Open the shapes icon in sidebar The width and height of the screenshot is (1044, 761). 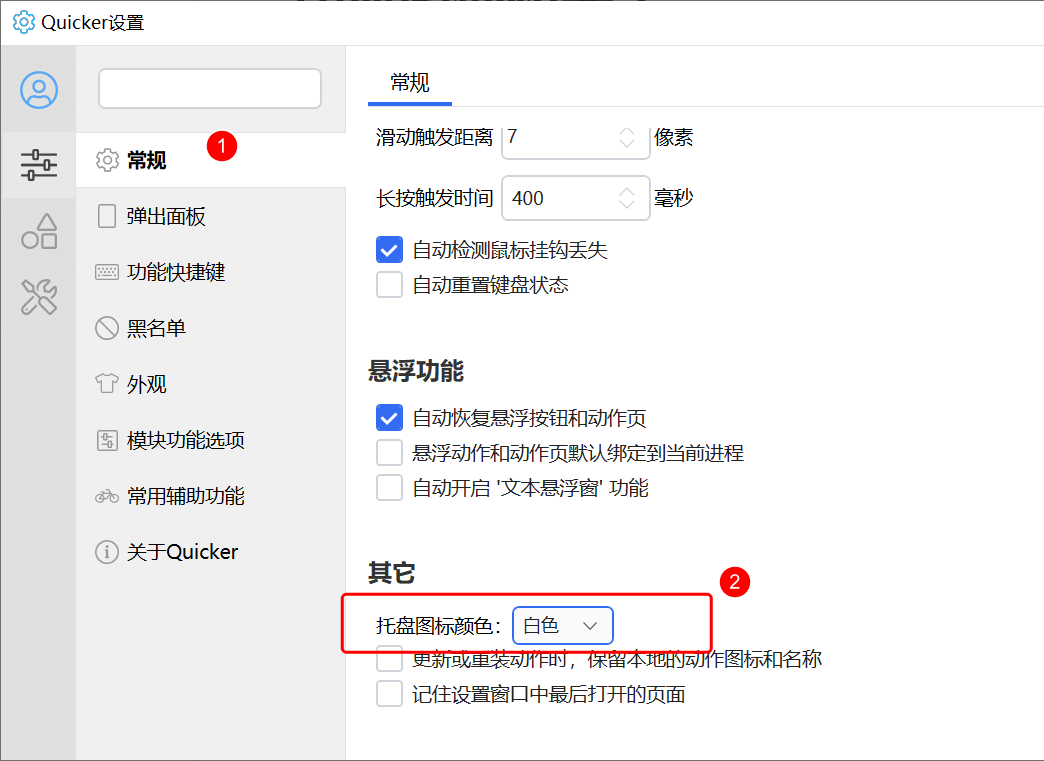[x=39, y=231]
